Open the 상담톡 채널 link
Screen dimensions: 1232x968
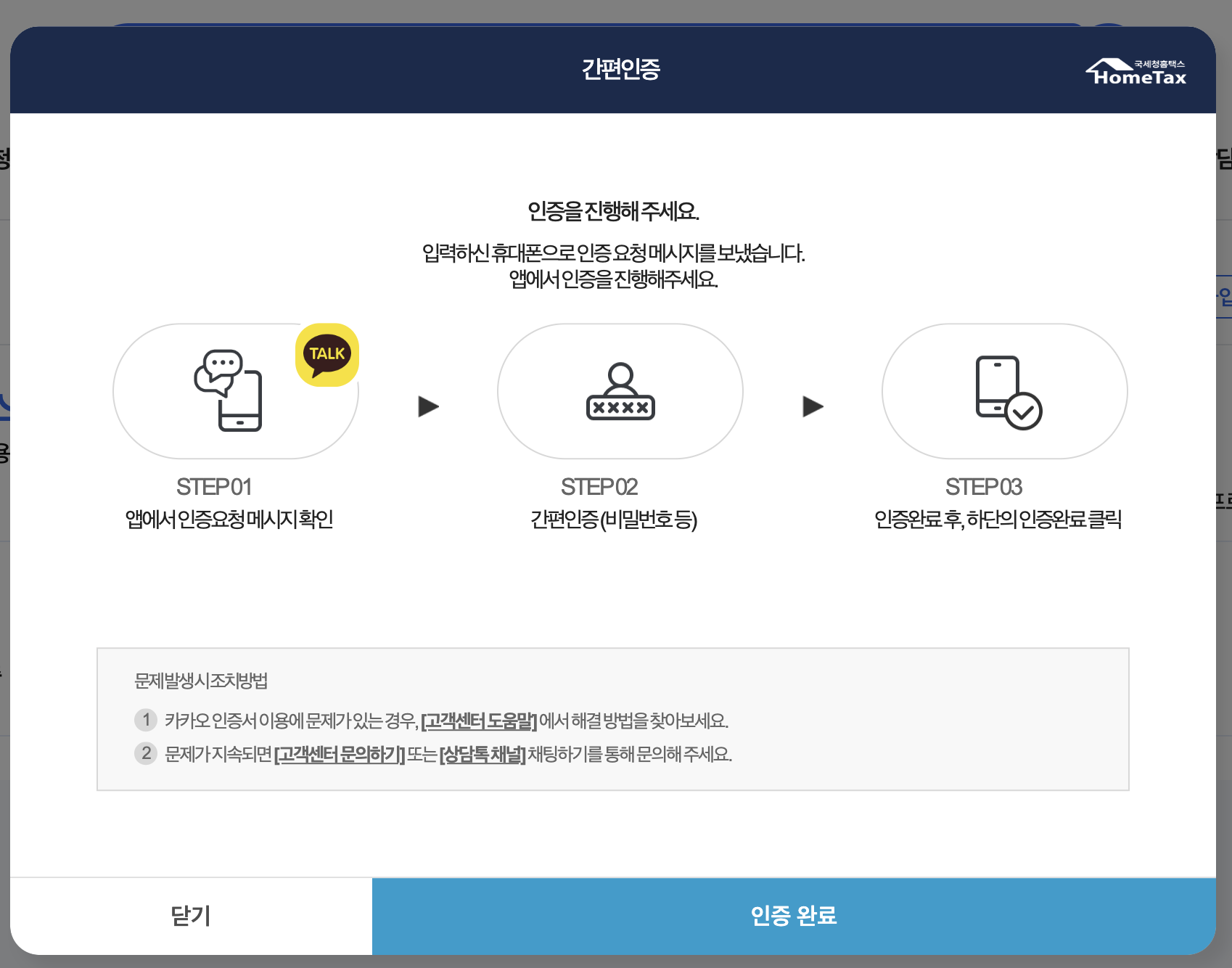point(481,755)
